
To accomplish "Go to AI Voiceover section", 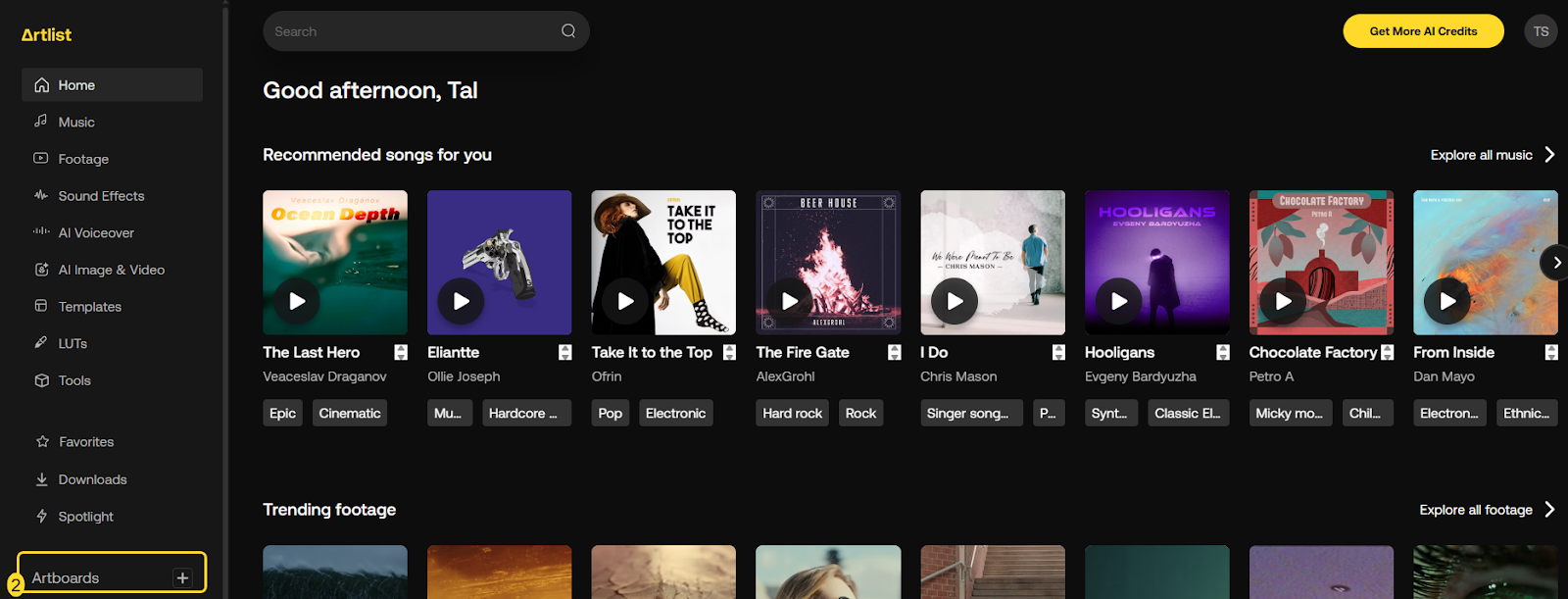I will [96, 233].
